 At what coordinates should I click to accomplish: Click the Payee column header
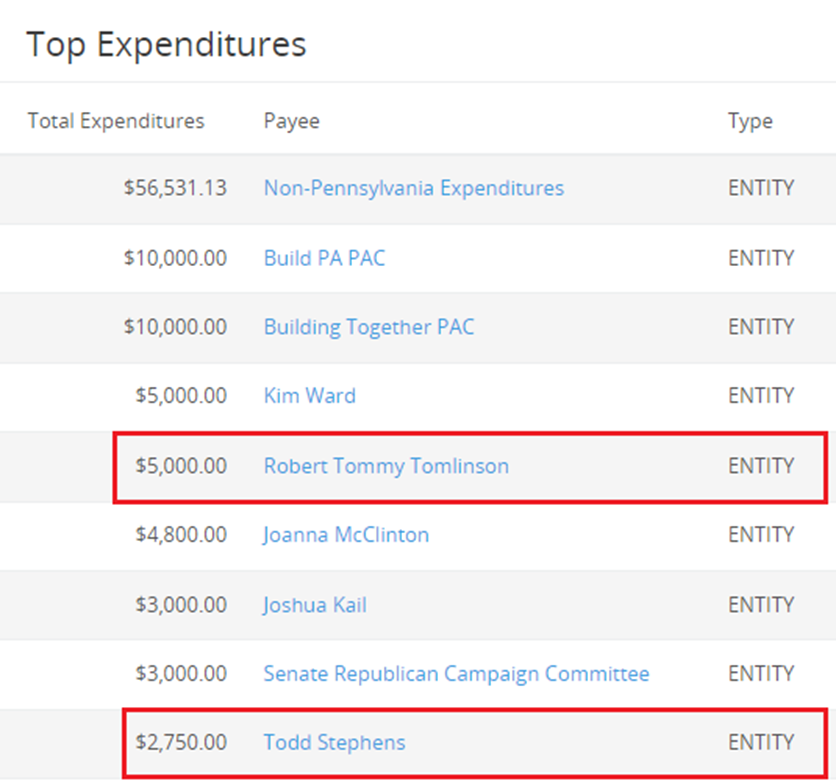(x=291, y=121)
